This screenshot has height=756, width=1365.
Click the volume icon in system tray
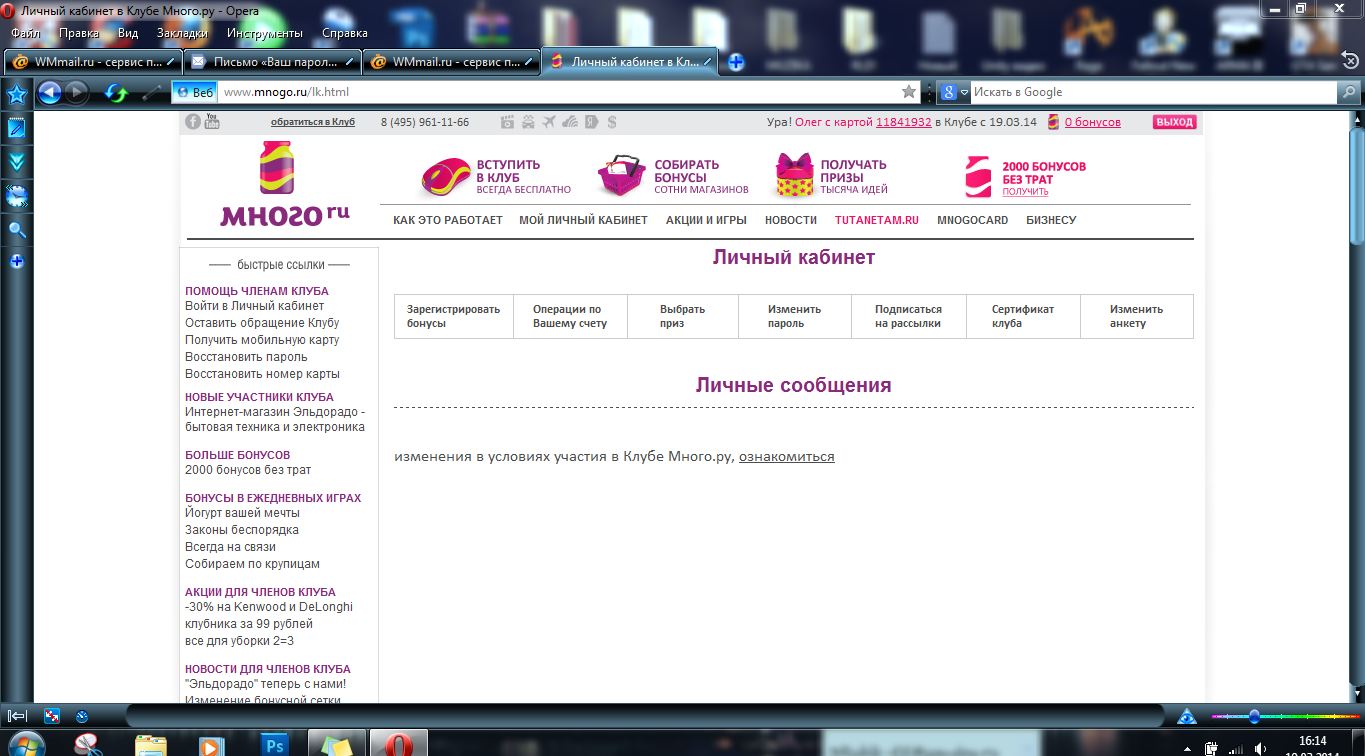(1262, 747)
